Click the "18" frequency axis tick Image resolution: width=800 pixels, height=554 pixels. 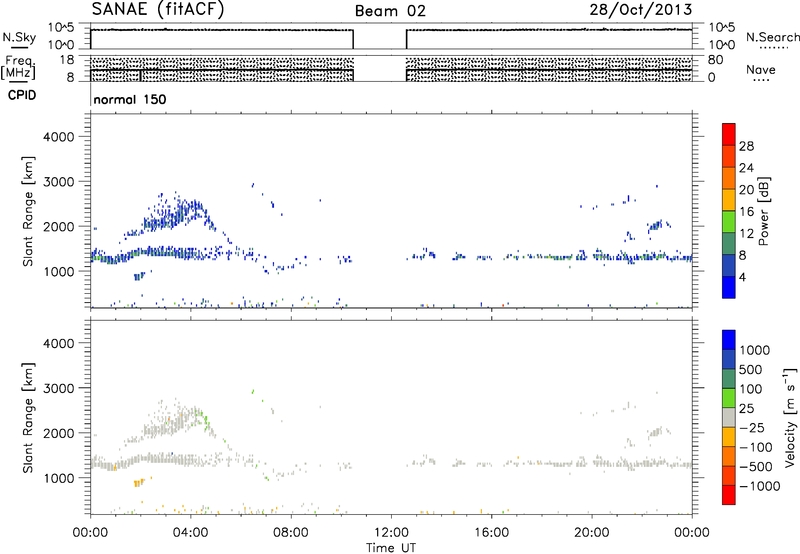click(67, 60)
